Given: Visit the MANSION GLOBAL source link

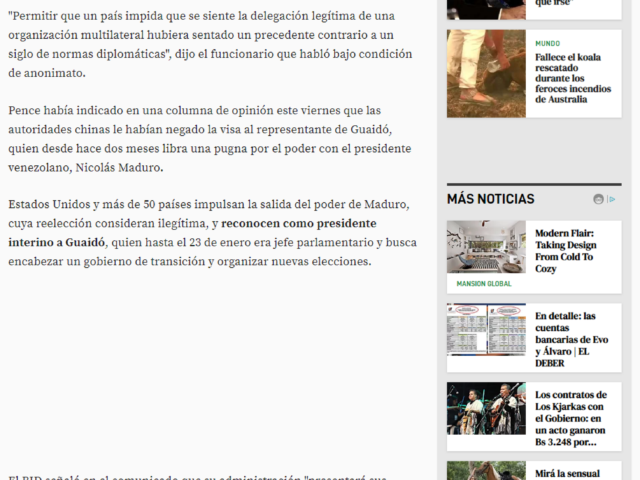Looking at the screenshot, I should coord(484,284).
